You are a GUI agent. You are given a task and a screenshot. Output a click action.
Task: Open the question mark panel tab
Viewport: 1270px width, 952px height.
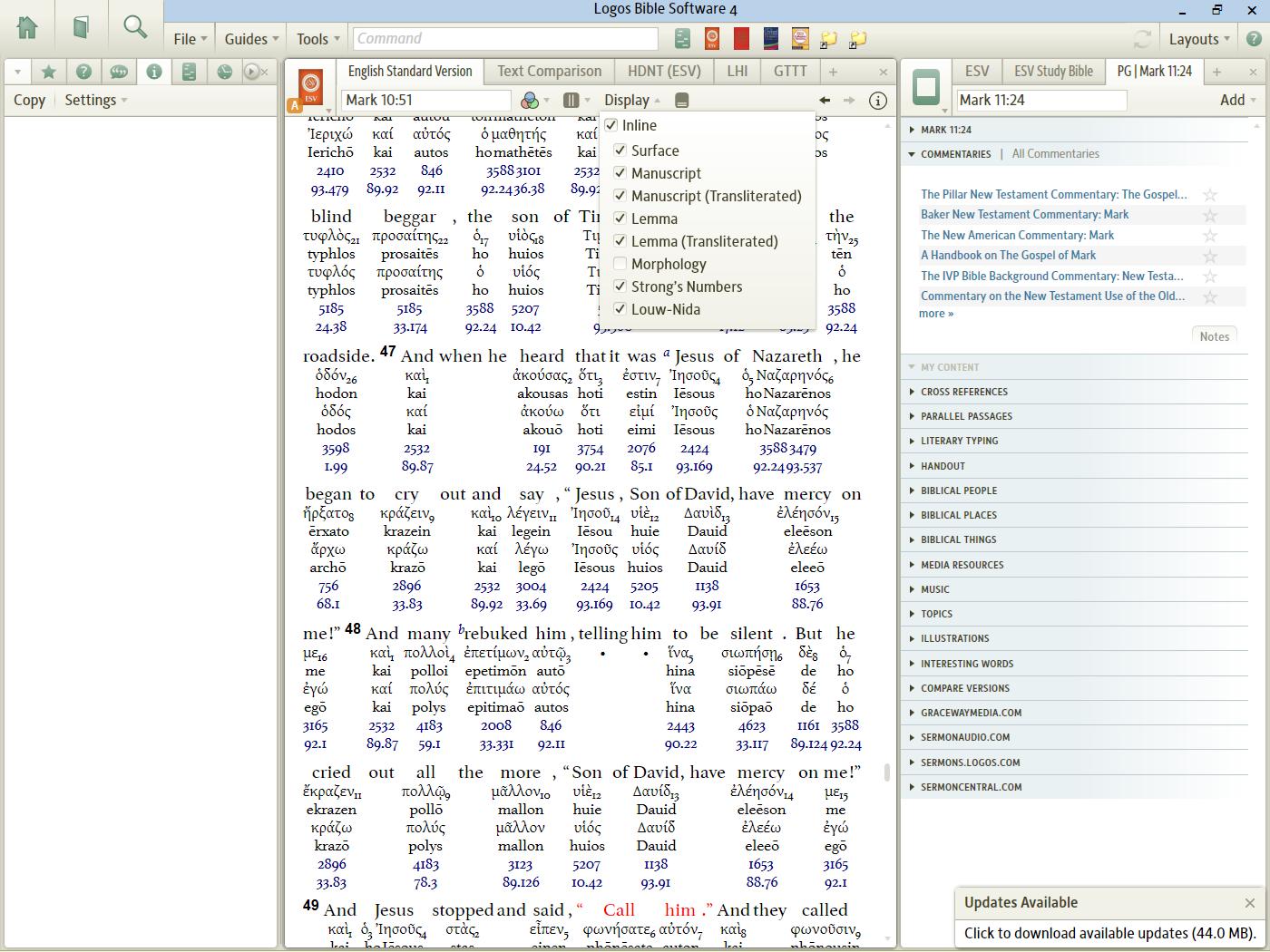coord(83,72)
